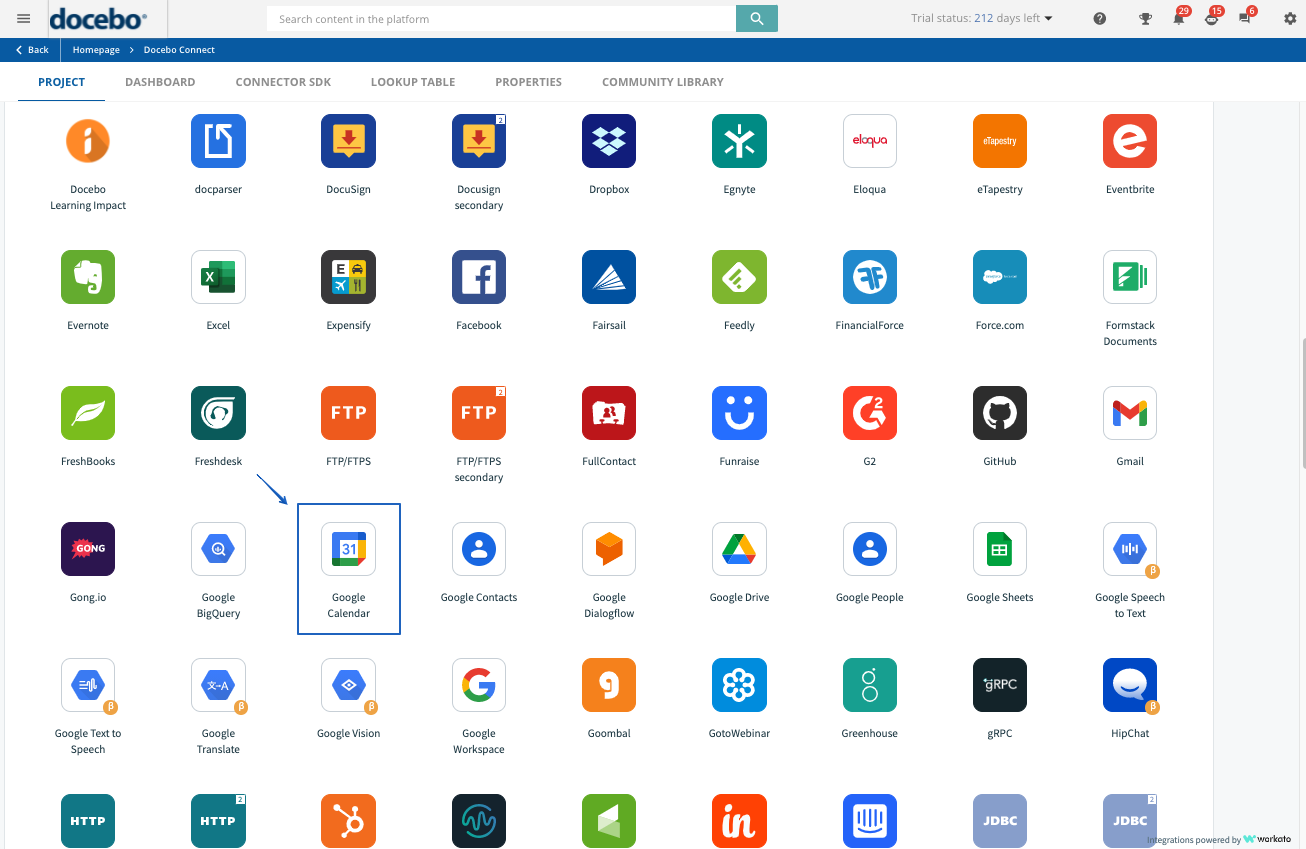Open the Google People connector
This screenshot has width=1306, height=849.
point(870,549)
